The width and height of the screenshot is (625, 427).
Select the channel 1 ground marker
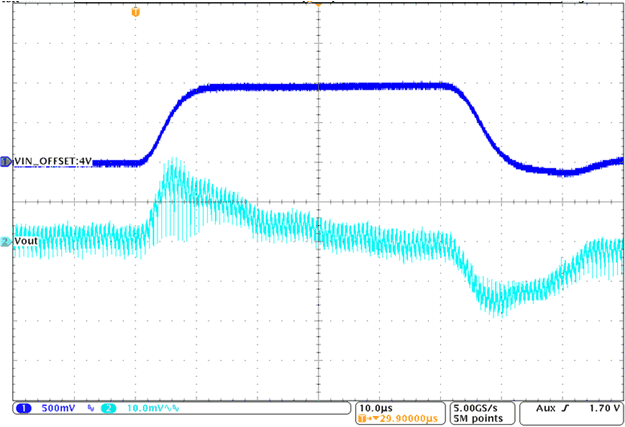(5, 161)
